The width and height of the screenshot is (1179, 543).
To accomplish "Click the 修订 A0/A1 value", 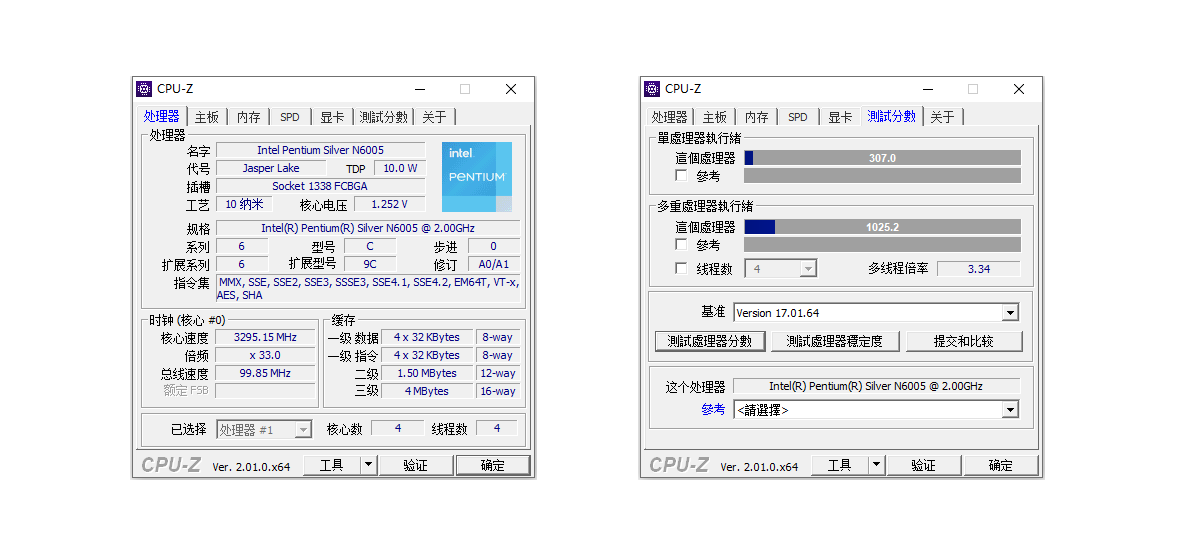I will coord(493,264).
